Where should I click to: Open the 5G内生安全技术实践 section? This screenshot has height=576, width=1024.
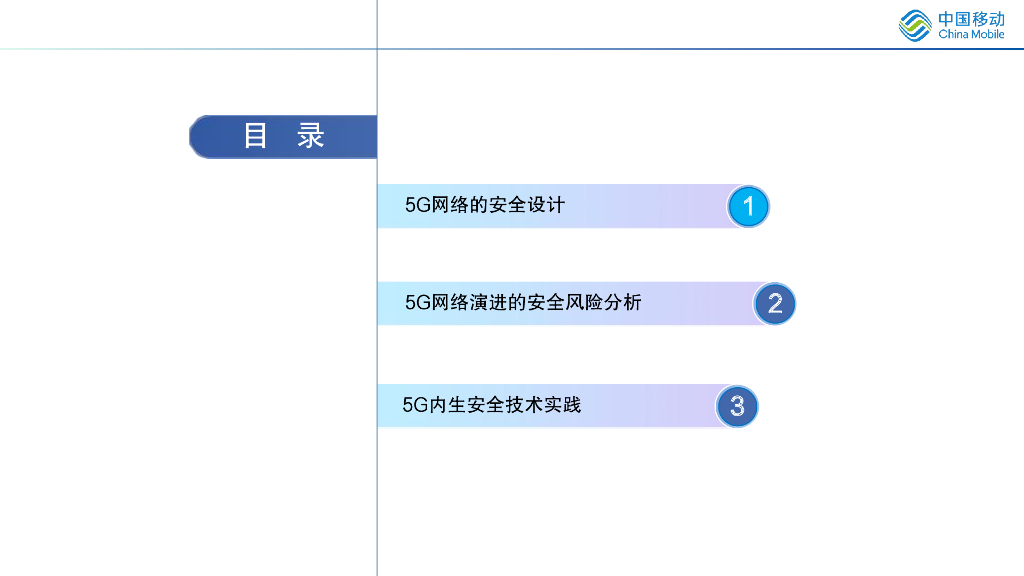click(491, 405)
